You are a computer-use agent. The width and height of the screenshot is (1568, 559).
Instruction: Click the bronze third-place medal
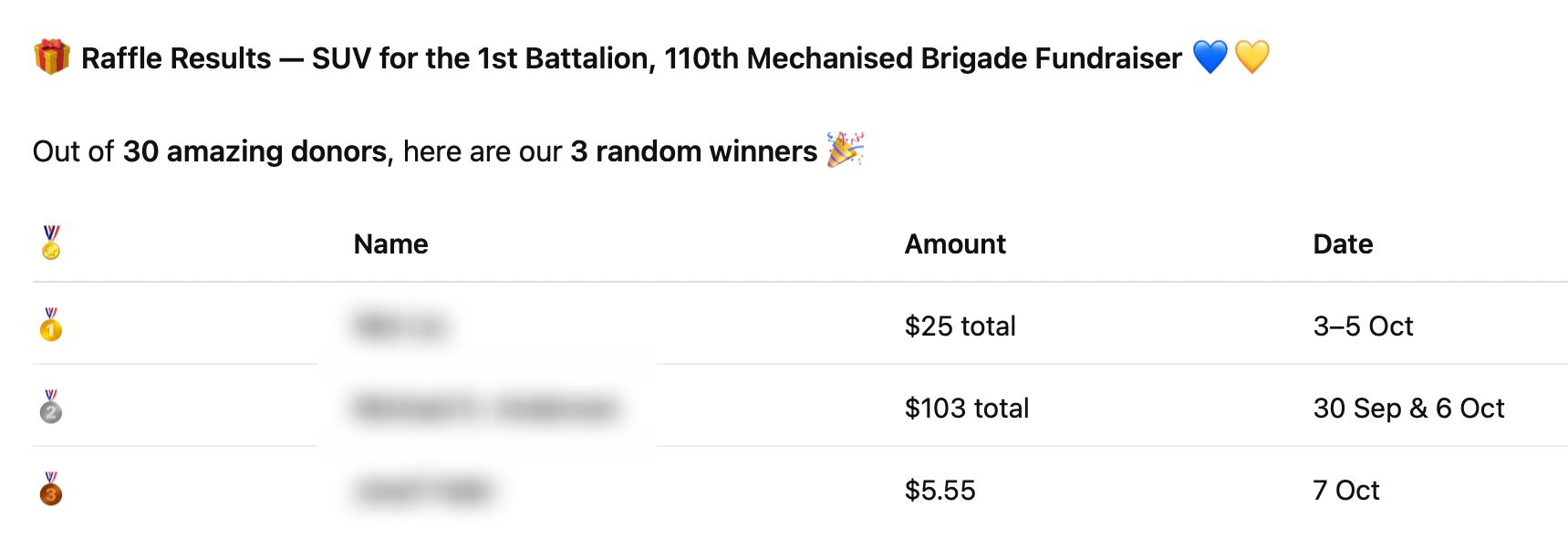click(x=51, y=490)
